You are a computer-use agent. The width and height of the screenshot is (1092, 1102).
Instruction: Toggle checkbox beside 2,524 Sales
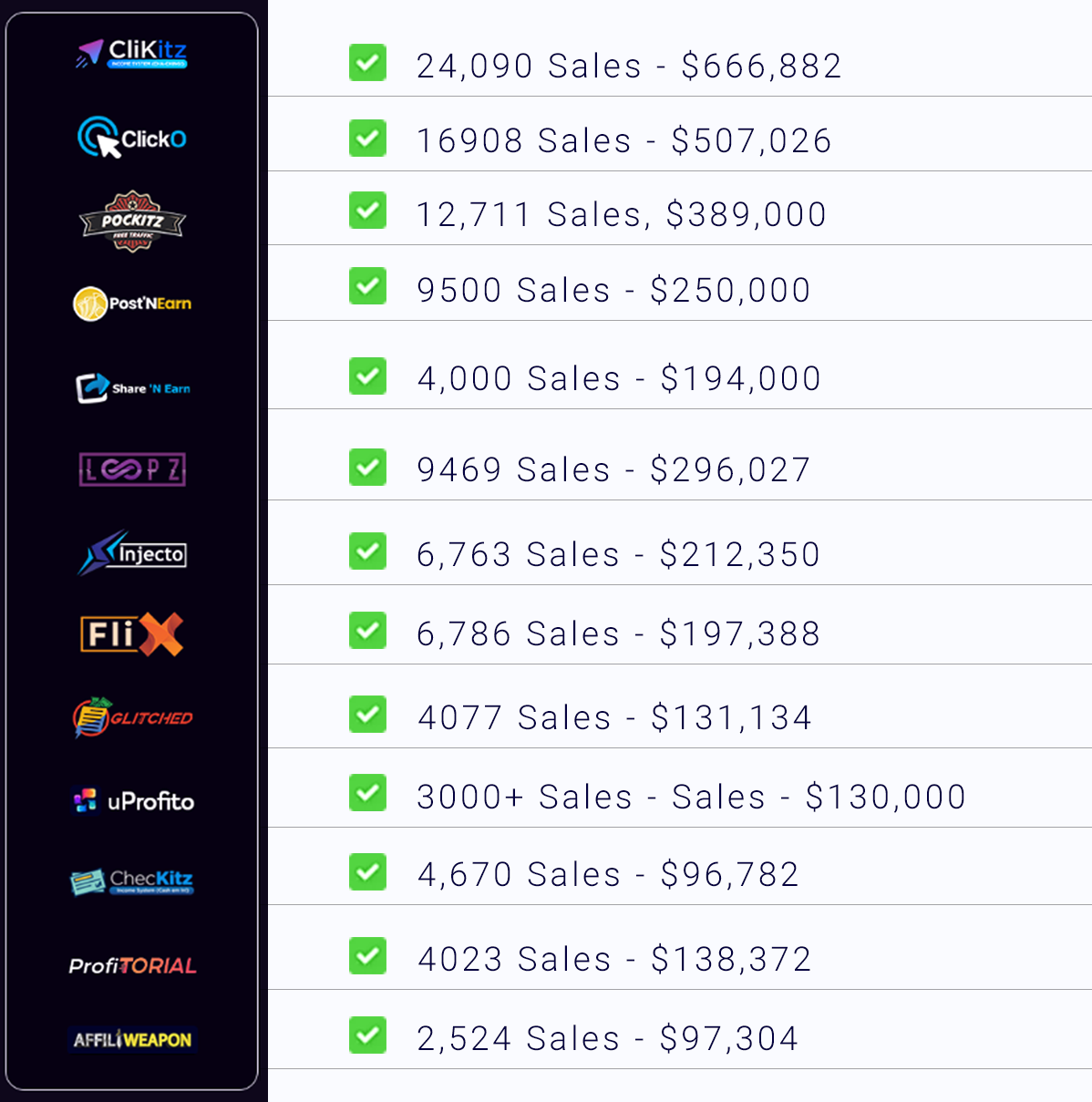[x=367, y=1035]
